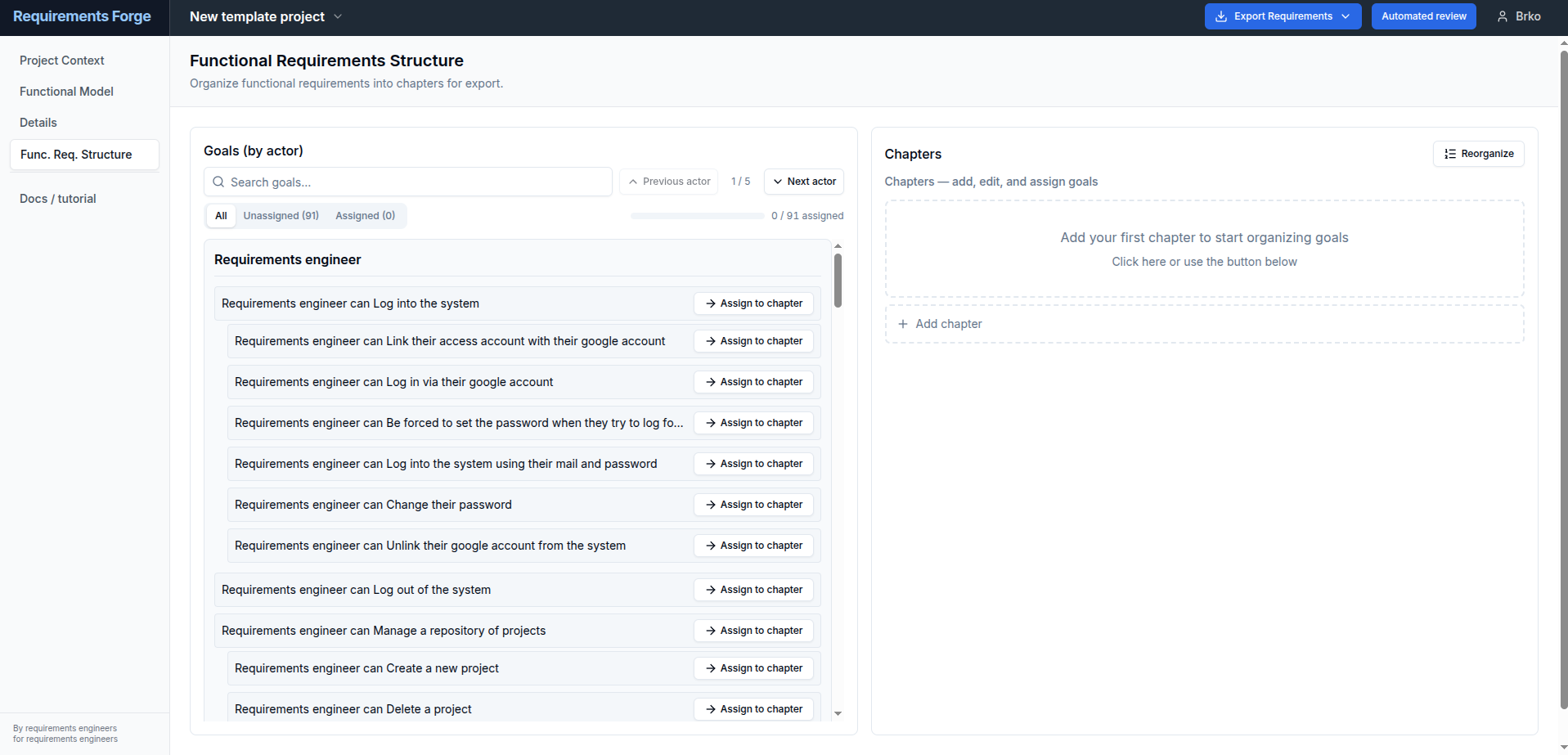Expand the Export Requirements dropdown chevron
This screenshot has width=1568, height=755.
[1346, 16]
